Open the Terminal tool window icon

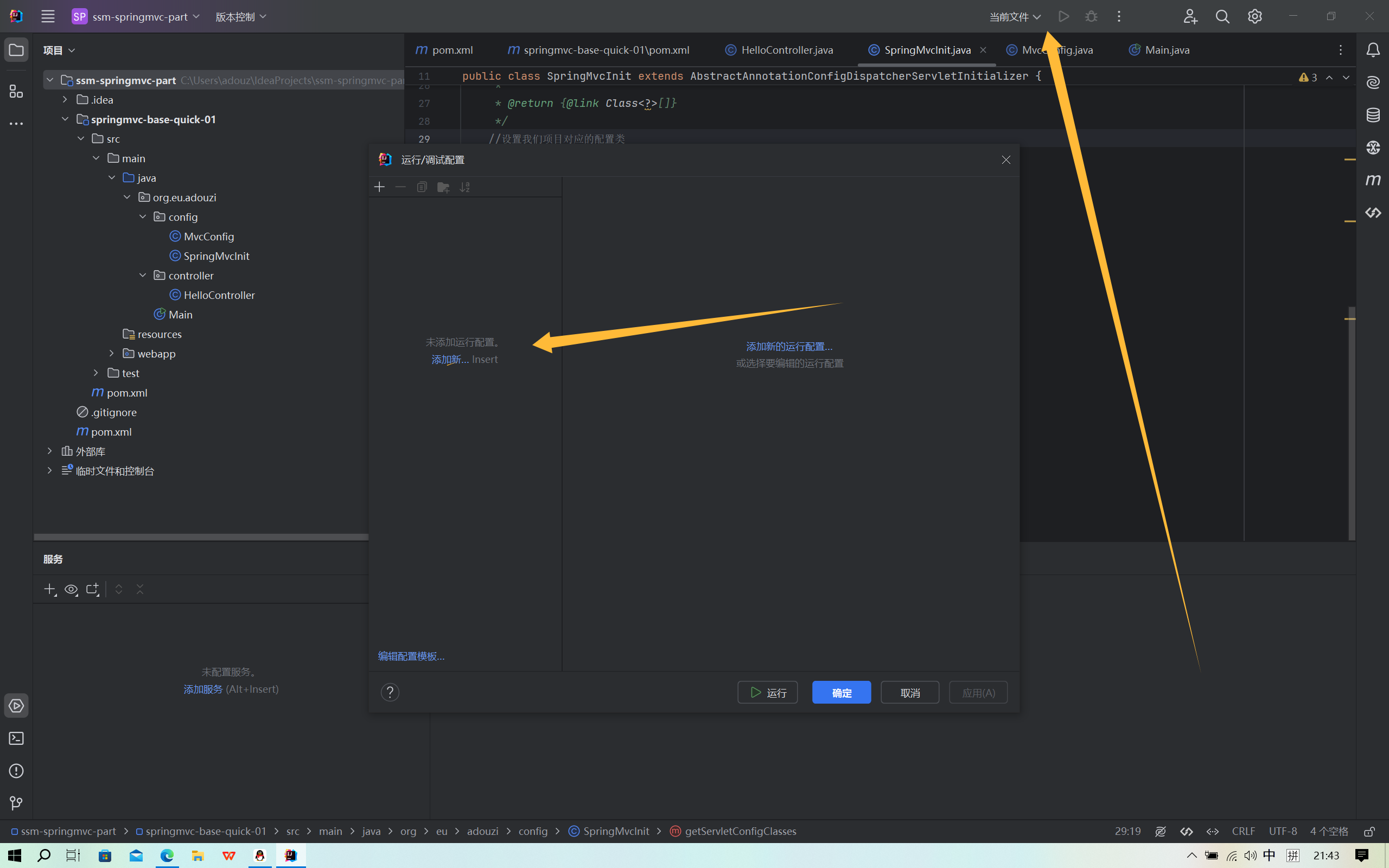tap(16, 738)
